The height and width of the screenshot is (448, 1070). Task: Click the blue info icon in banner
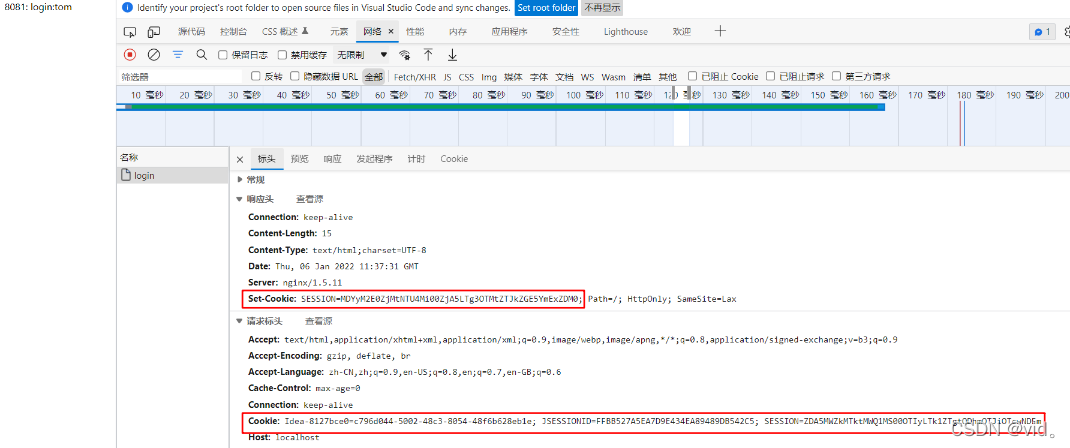(x=127, y=8)
